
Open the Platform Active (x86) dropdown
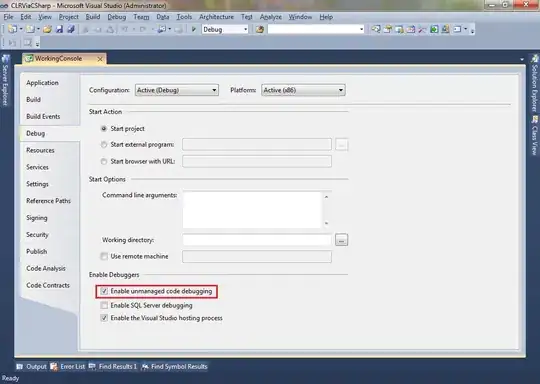click(x=303, y=90)
